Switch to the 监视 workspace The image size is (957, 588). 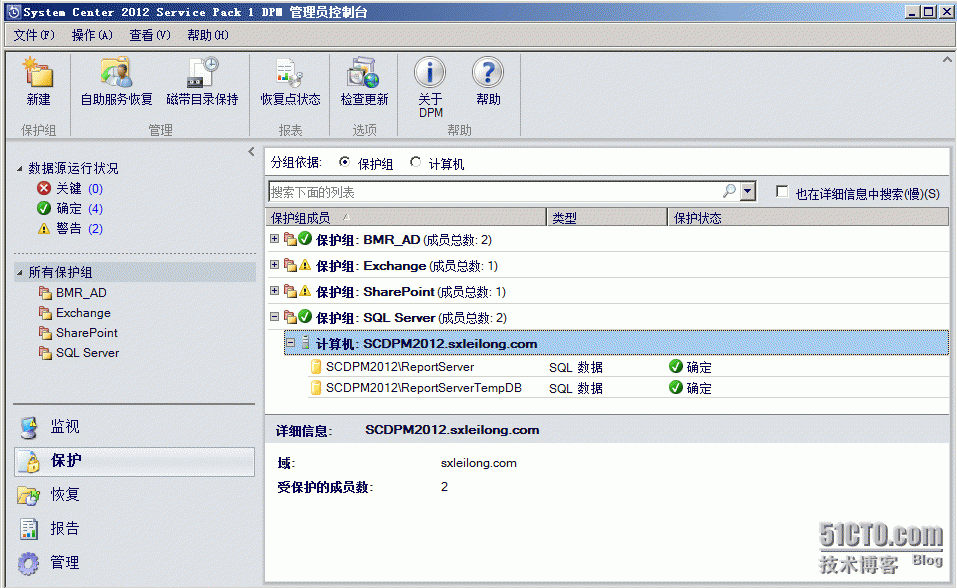point(134,427)
